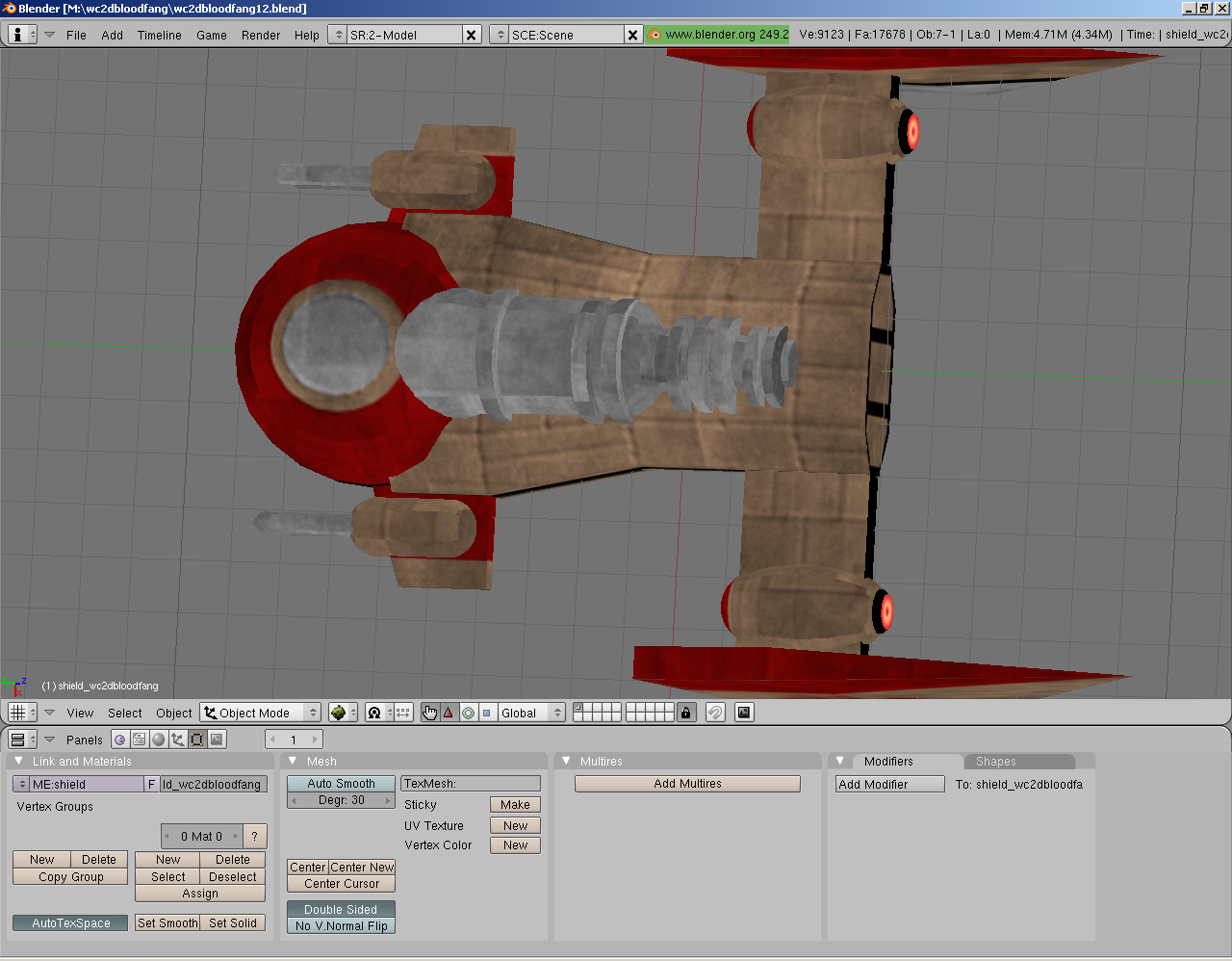This screenshot has width=1232, height=961.
Task: Switch to the Shapes tab
Action: [995, 761]
